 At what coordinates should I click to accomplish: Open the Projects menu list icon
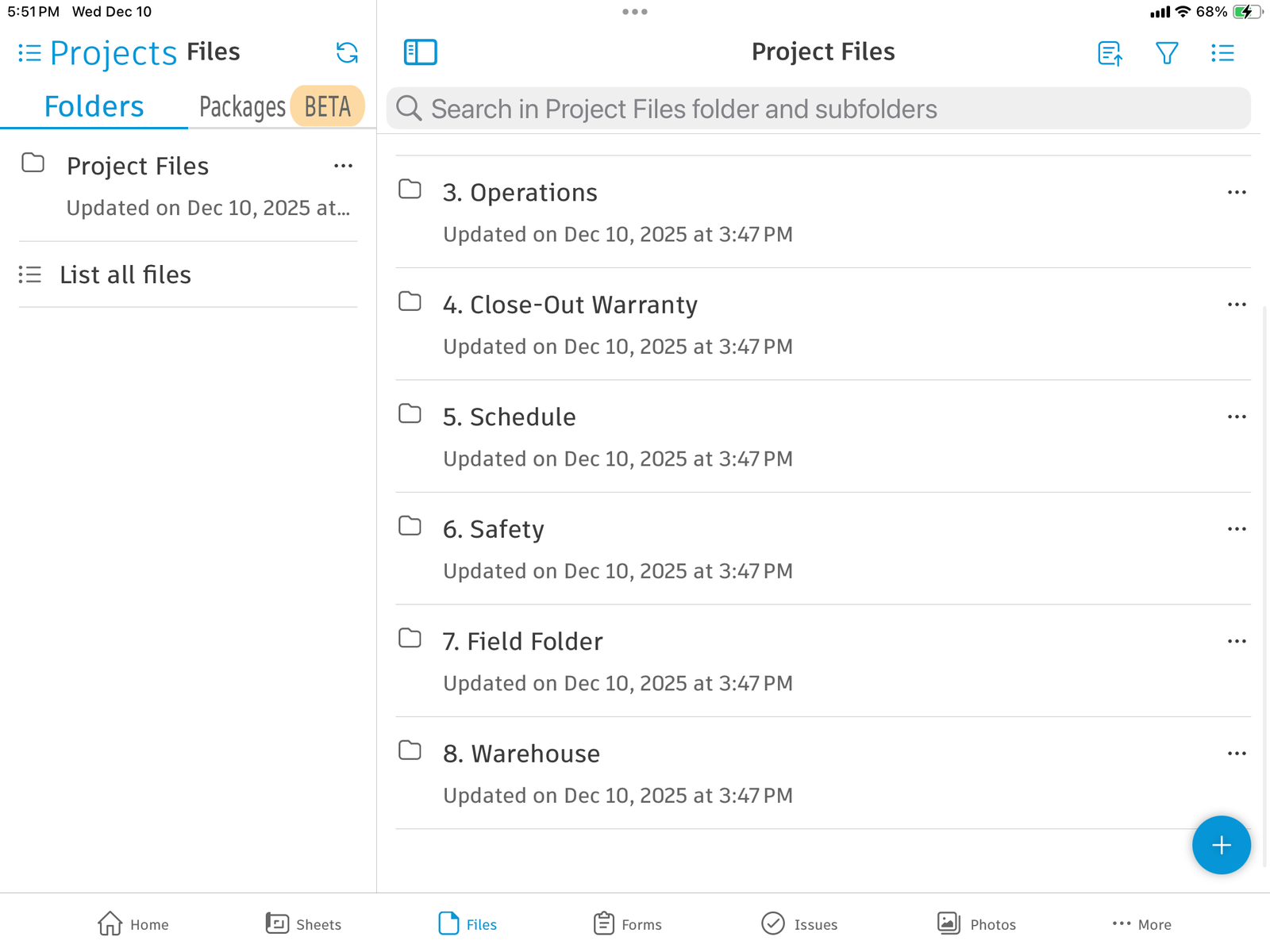pos(29,52)
